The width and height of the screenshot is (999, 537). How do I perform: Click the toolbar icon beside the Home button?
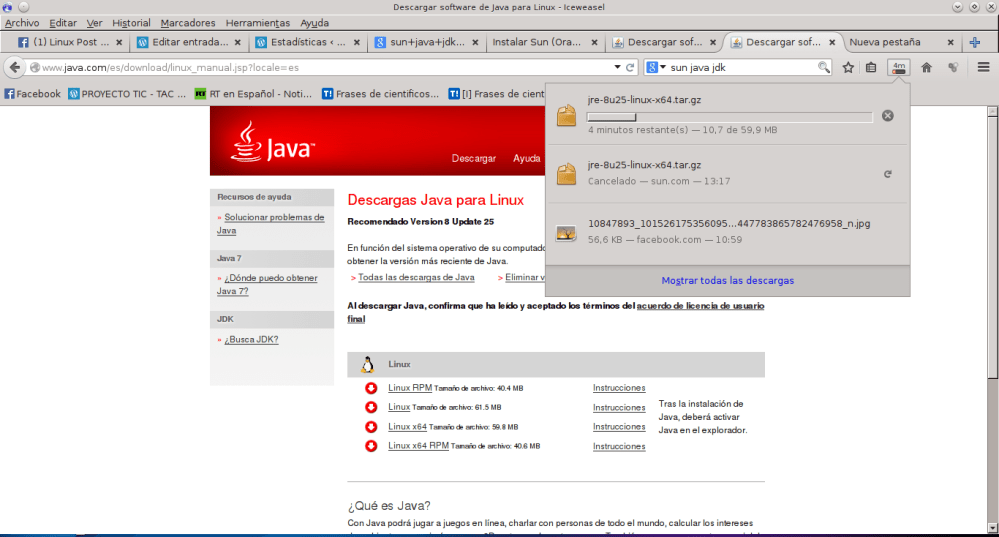(953, 67)
